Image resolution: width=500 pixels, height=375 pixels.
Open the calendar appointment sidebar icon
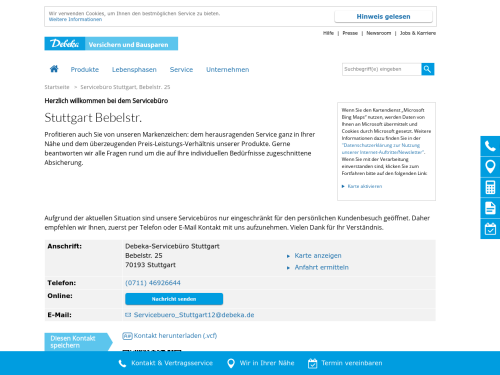coord(490,229)
